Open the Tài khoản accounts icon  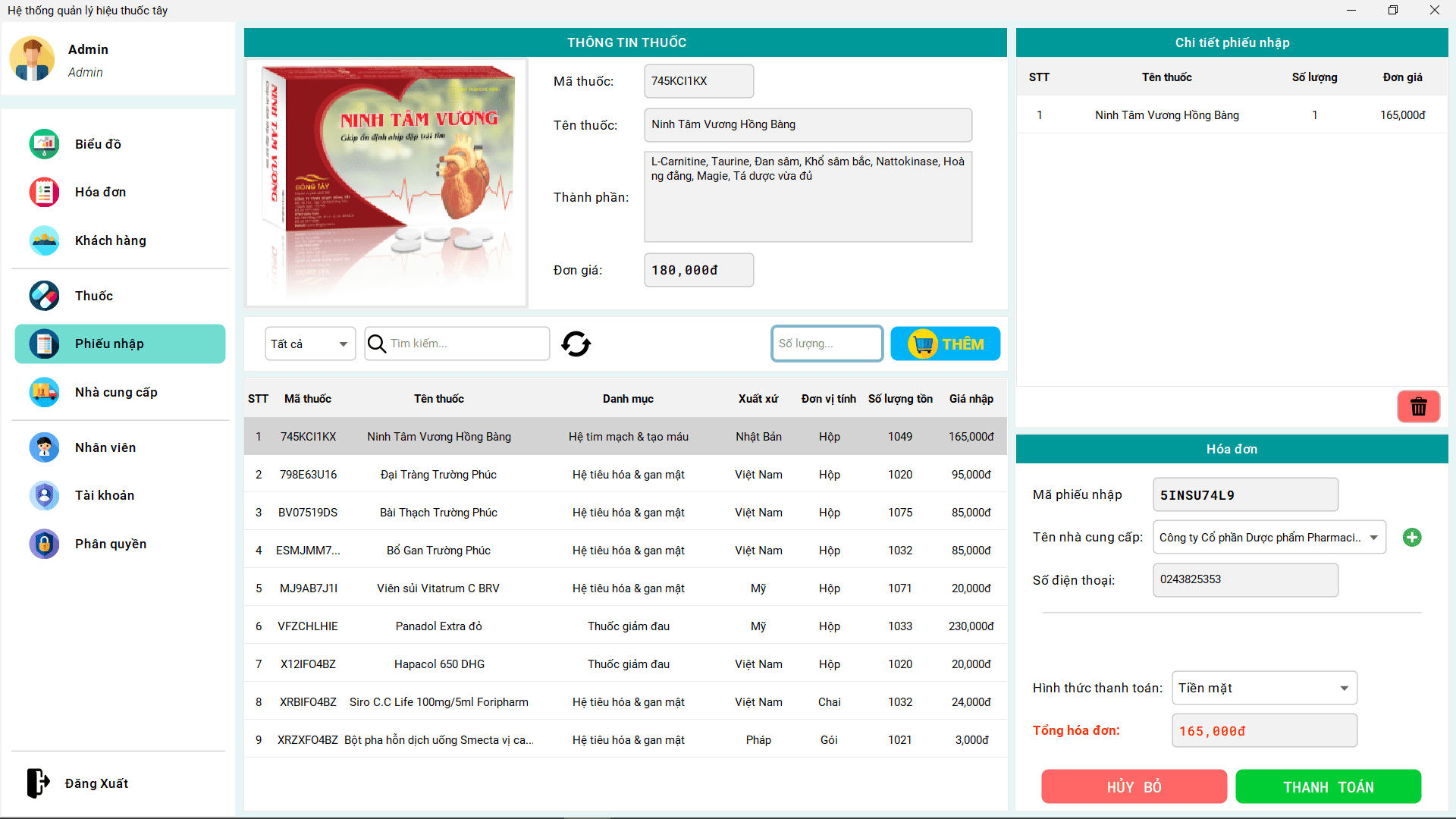click(x=44, y=495)
